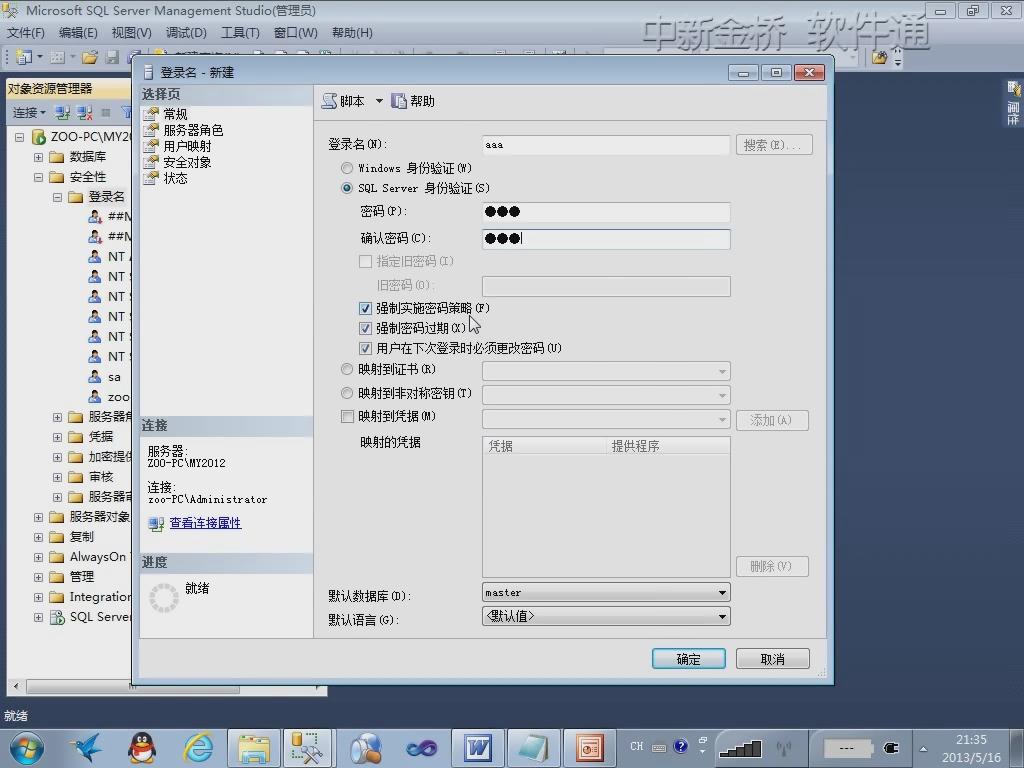1024x768 pixels.
Task: Click the 取消 button
Action: 773,659
